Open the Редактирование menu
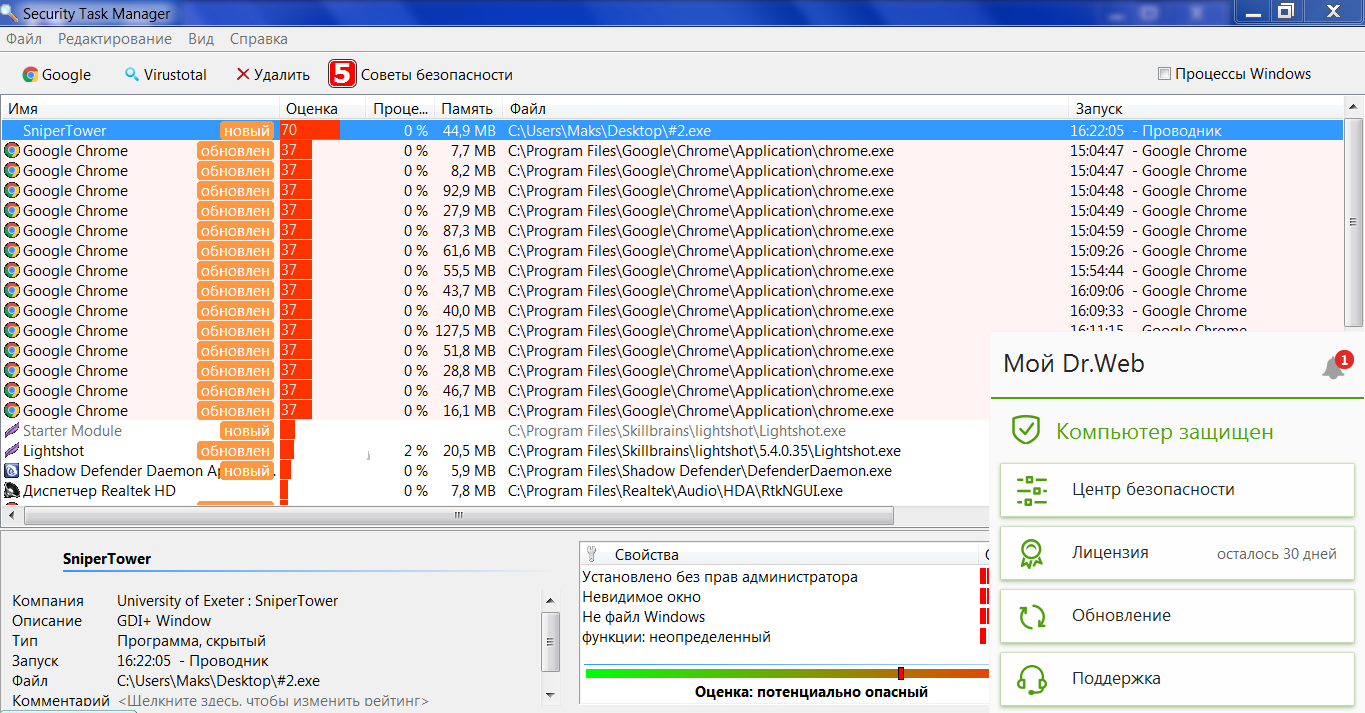This screenshot has height=713, width=1365. click(115, 39)
